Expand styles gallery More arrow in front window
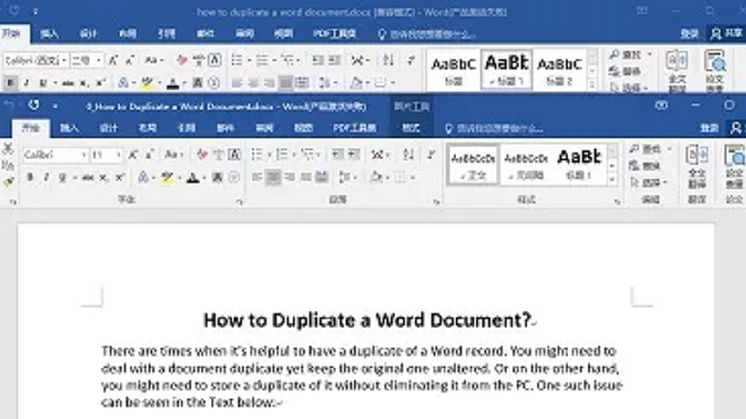Viewport: 746px width, 419px height. point(612,179)
